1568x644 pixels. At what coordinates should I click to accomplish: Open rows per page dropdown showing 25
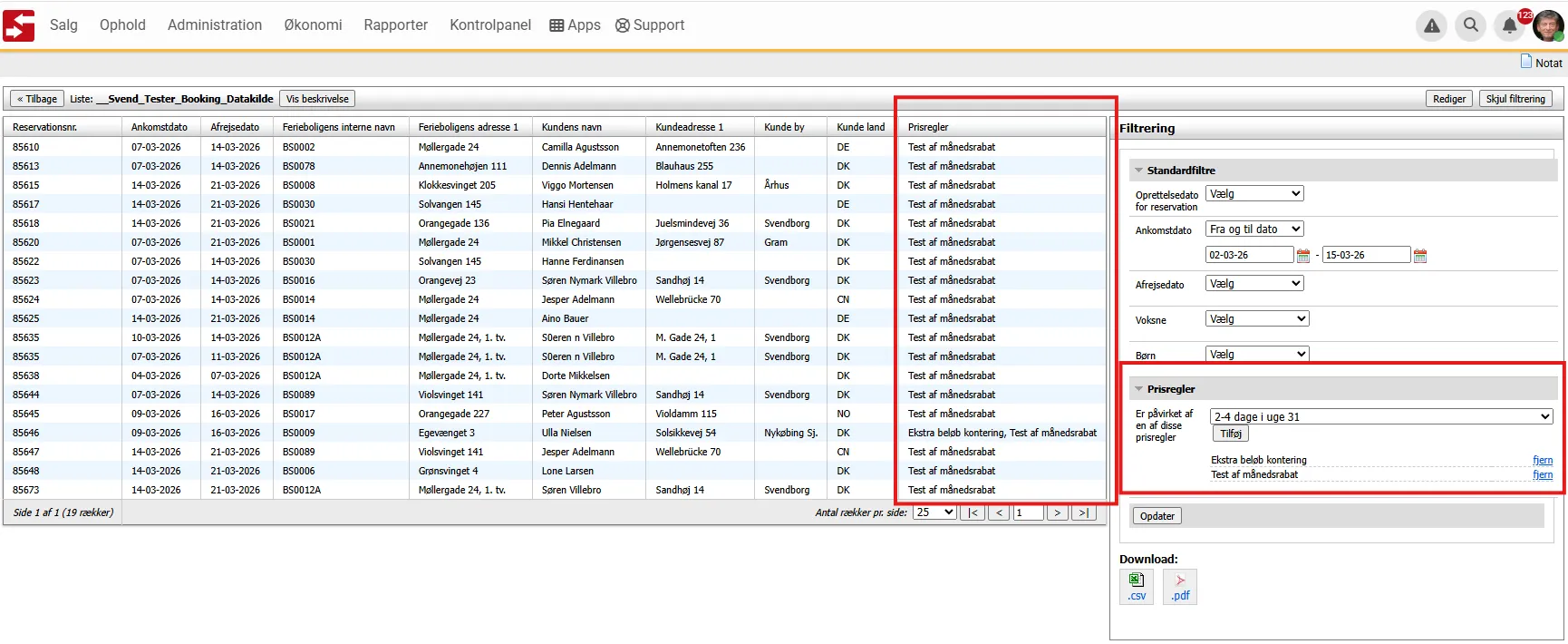click(x=934, y=512)
